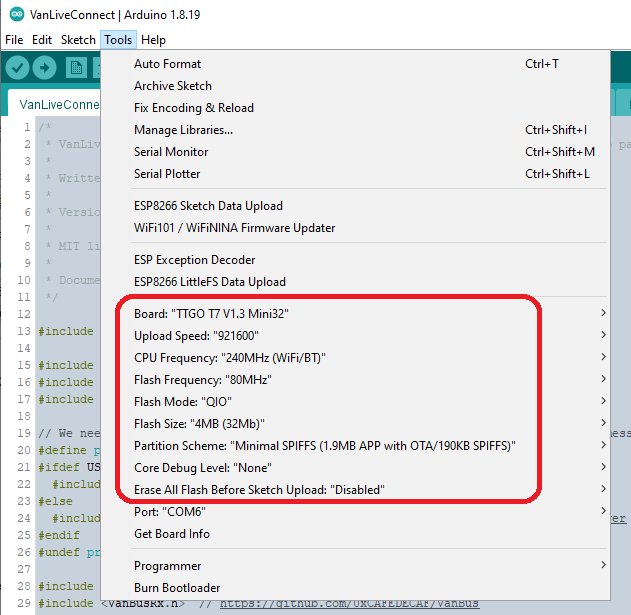
Task: Click the VanBusRx.h include on line 29
Action: click(143, 603)
